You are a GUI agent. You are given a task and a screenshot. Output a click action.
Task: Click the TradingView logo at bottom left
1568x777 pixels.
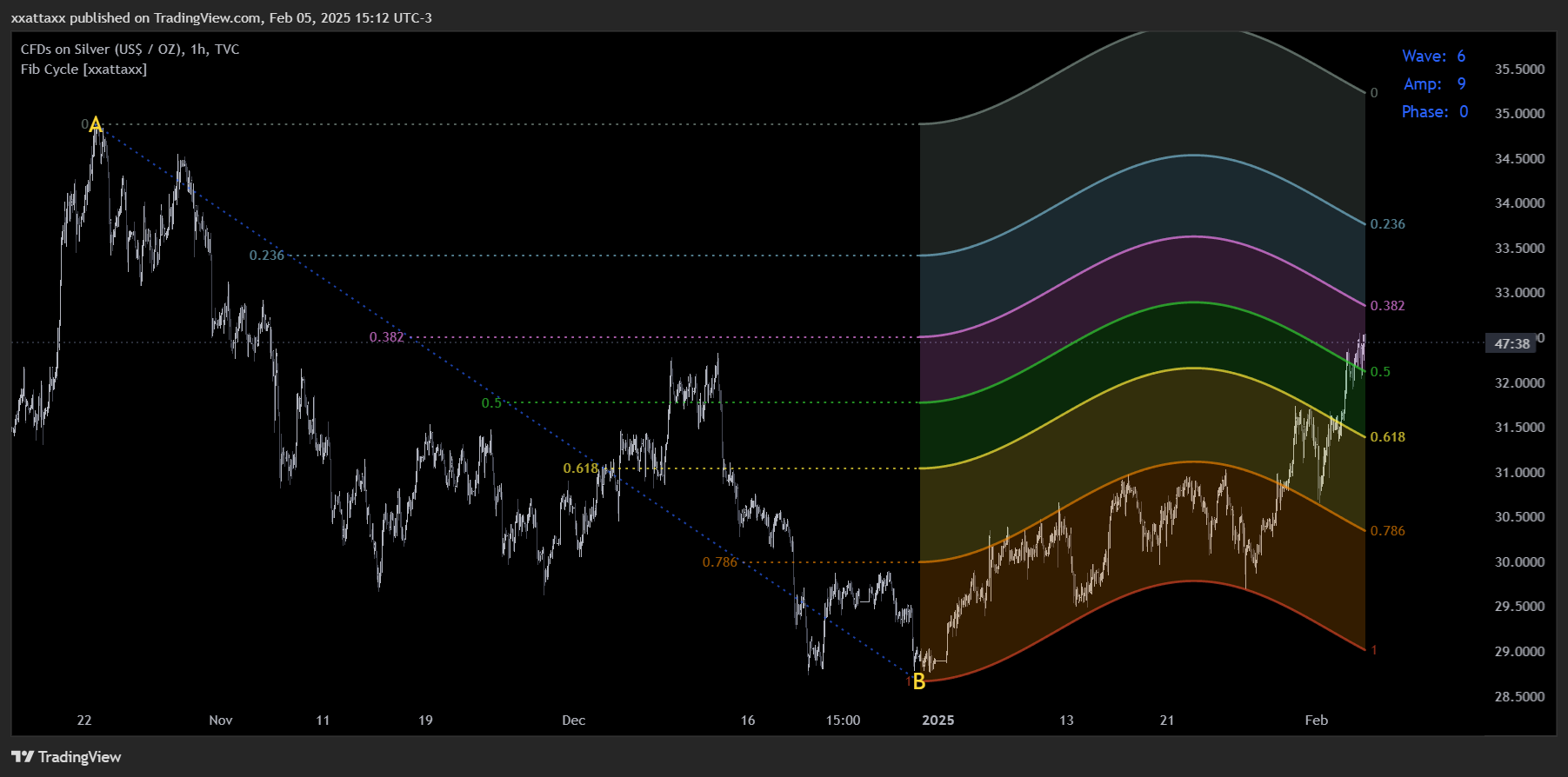[x=66, y=757]
